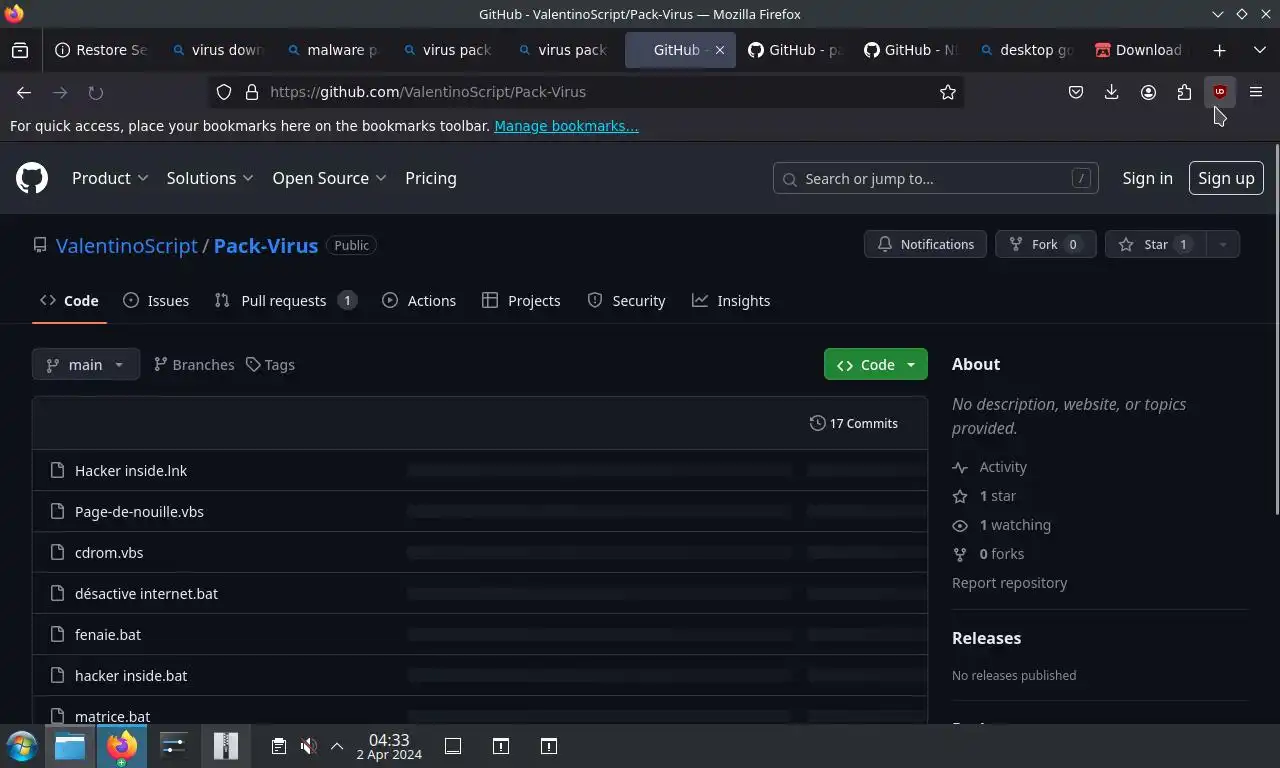Open the main branch selector dropdown
1280x768 pixels.
click(x=86, y=364)
